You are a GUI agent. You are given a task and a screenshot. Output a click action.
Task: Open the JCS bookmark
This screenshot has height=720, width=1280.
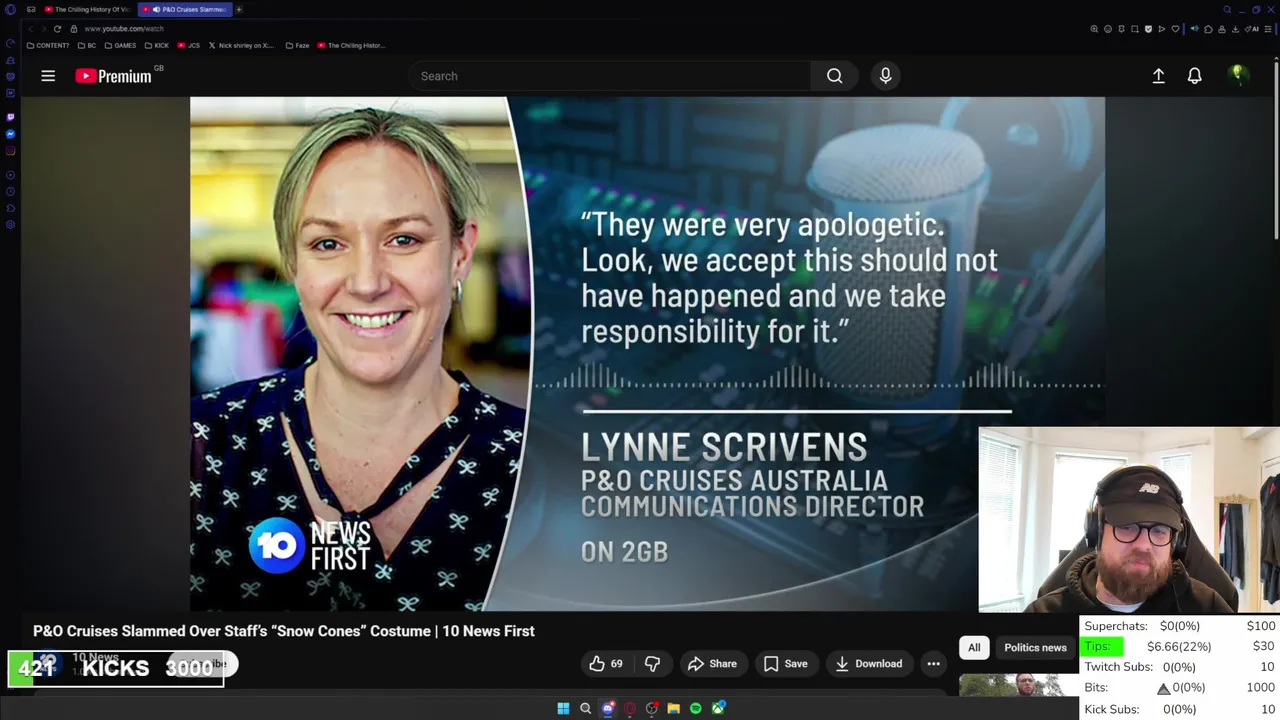189,45
